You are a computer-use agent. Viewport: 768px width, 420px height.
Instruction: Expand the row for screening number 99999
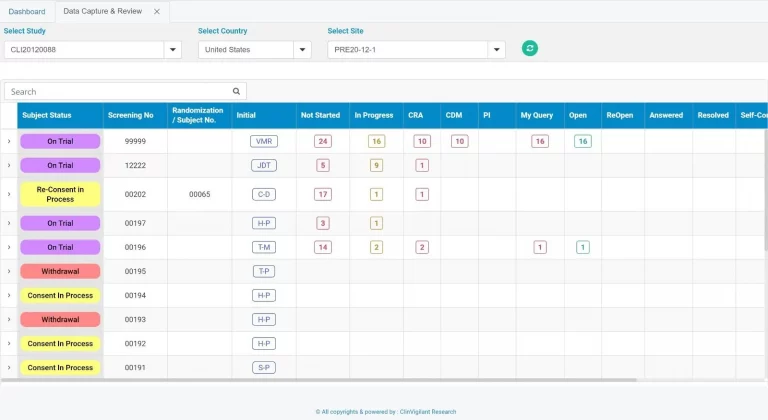(9, 141)
